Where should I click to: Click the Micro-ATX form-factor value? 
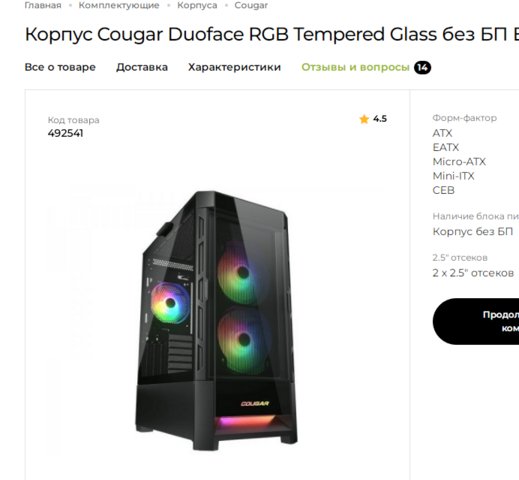[459, 162]
